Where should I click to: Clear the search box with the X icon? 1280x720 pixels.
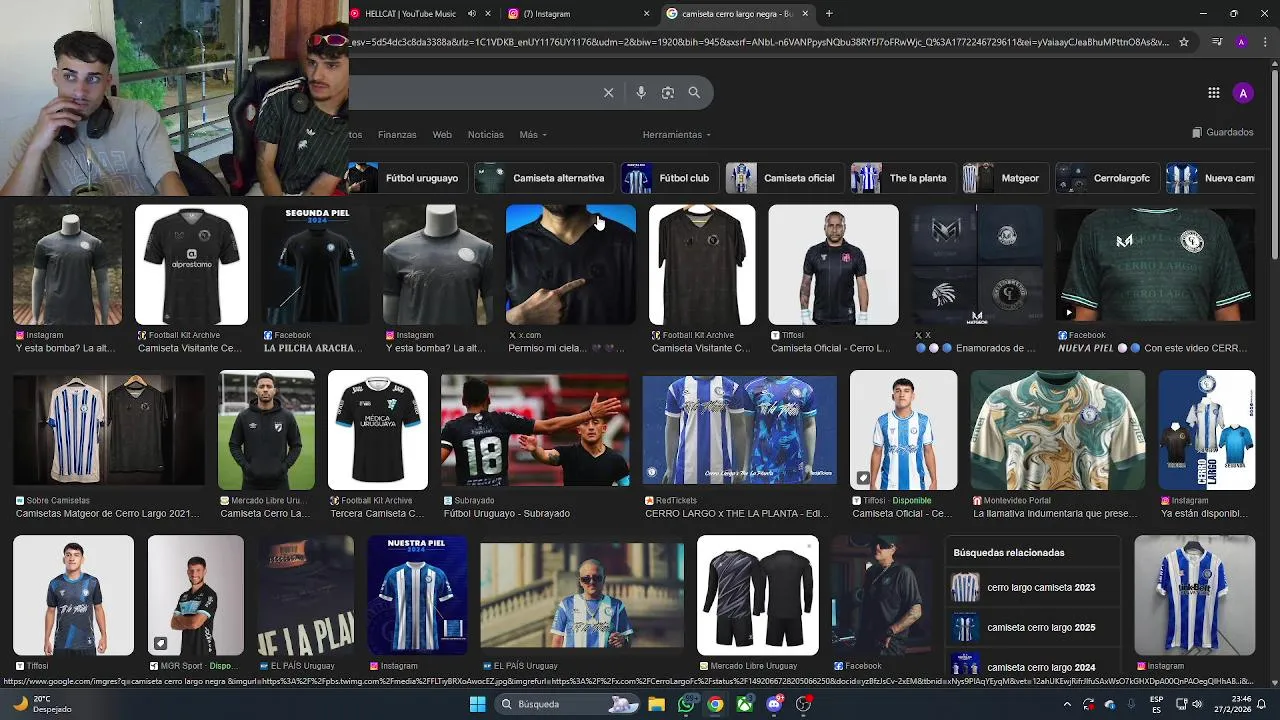point(608,92)
